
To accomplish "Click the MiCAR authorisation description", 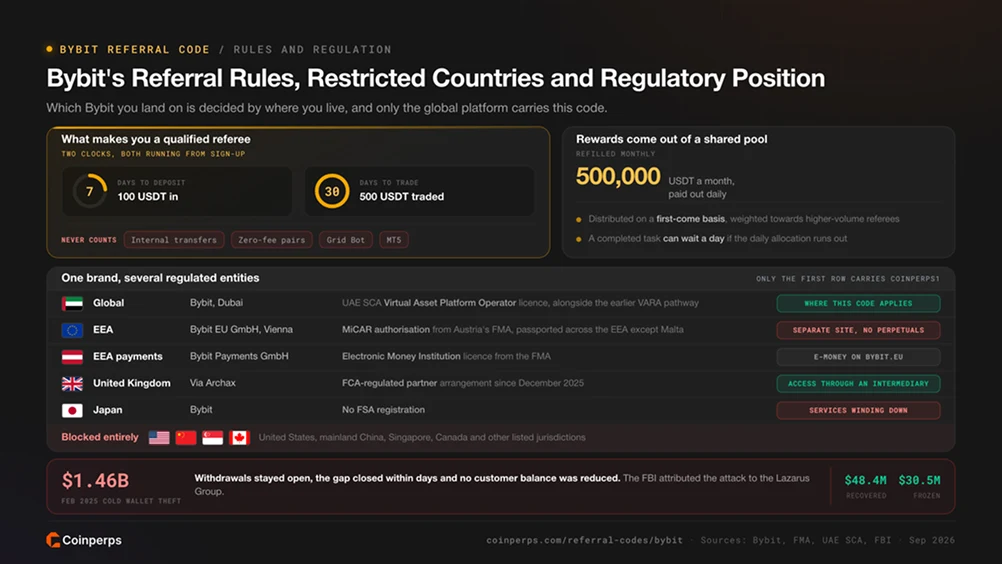I will [x=513, y=330].
